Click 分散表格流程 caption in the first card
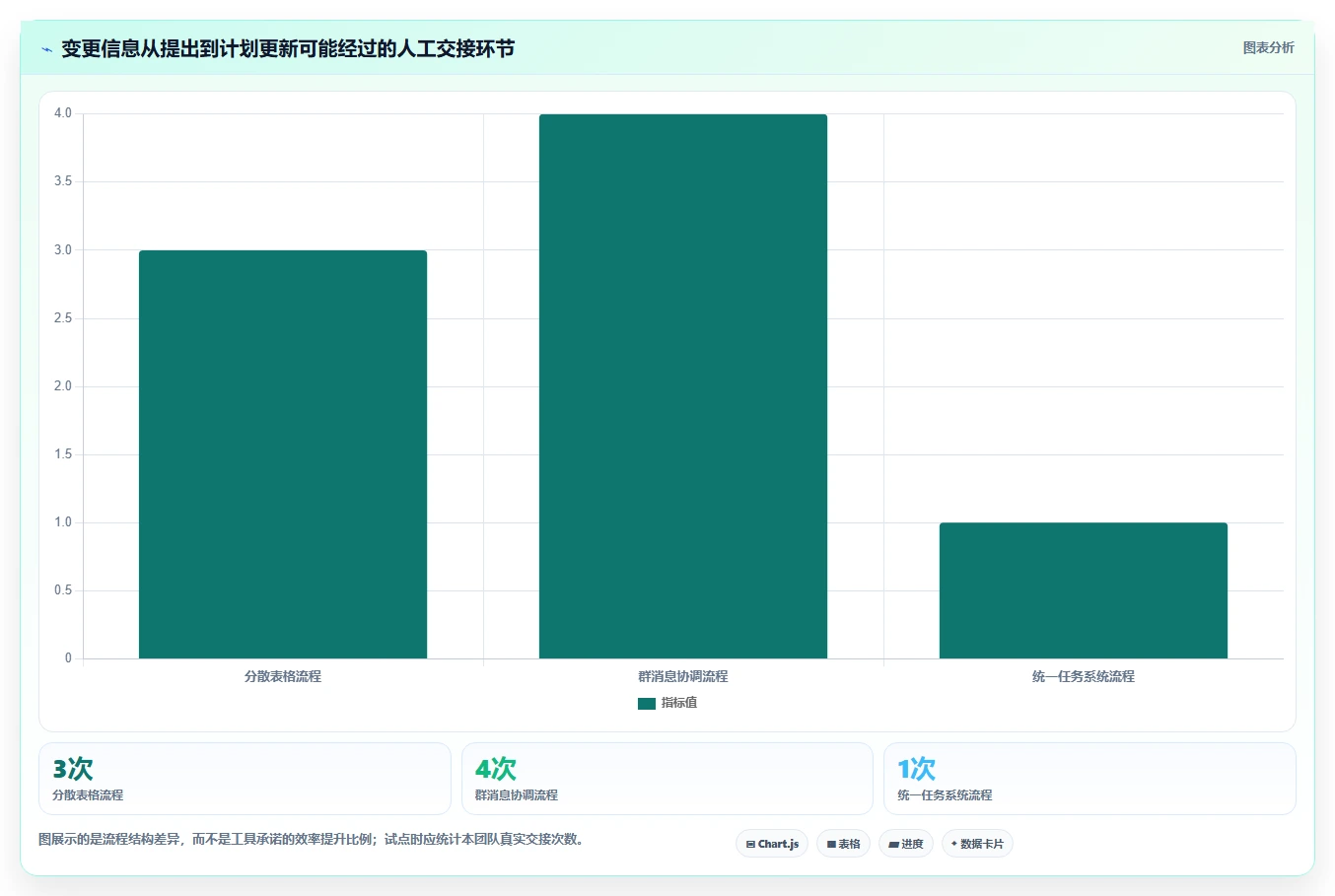This screenshot has width=1335, height=896. pyautogui.click(x=88, y=795)
